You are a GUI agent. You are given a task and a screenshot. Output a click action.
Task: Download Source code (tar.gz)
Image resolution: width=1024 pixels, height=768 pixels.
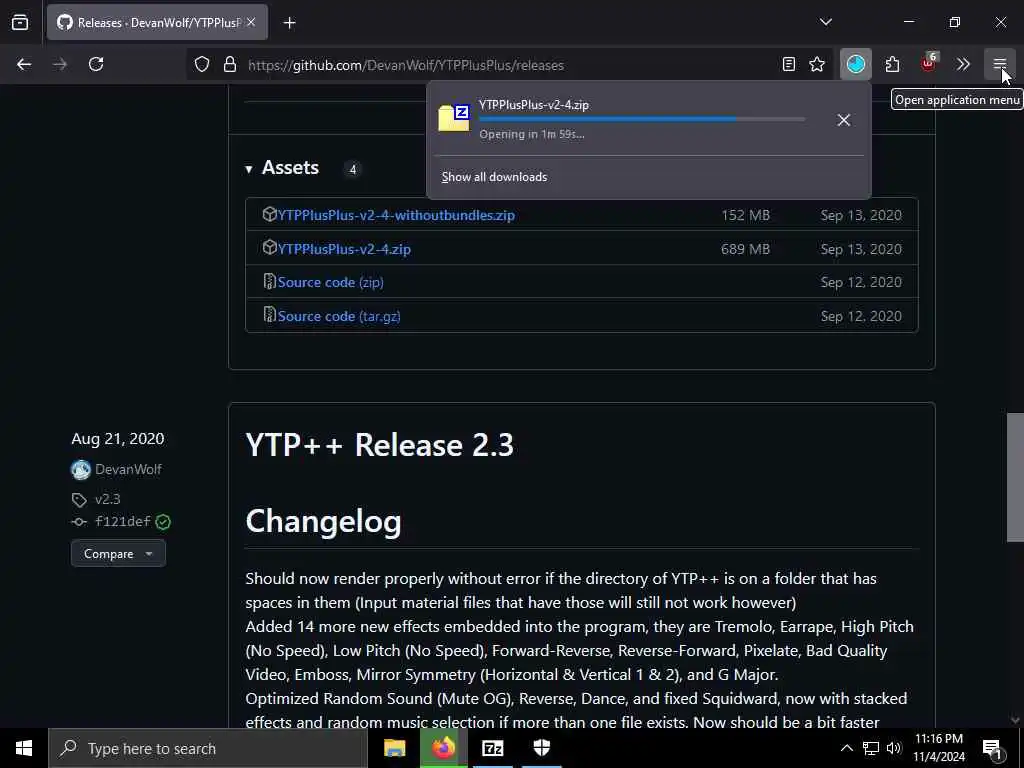click(339, 316)
